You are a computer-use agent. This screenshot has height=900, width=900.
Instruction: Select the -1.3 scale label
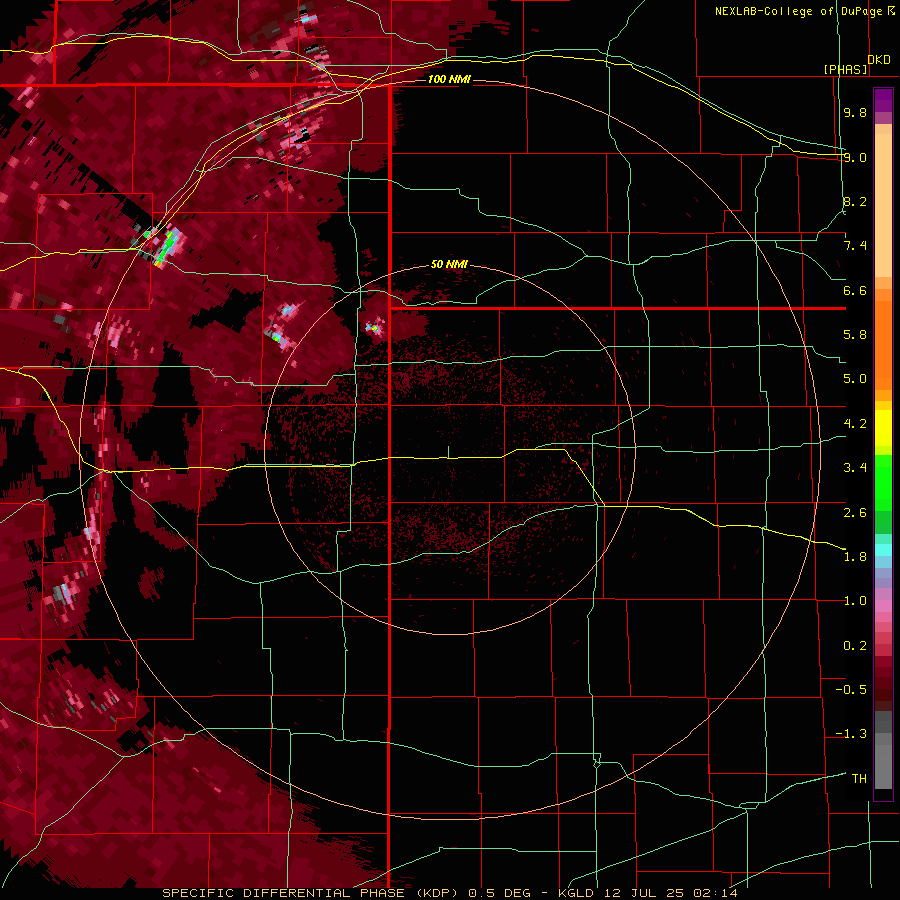[851, 734]
